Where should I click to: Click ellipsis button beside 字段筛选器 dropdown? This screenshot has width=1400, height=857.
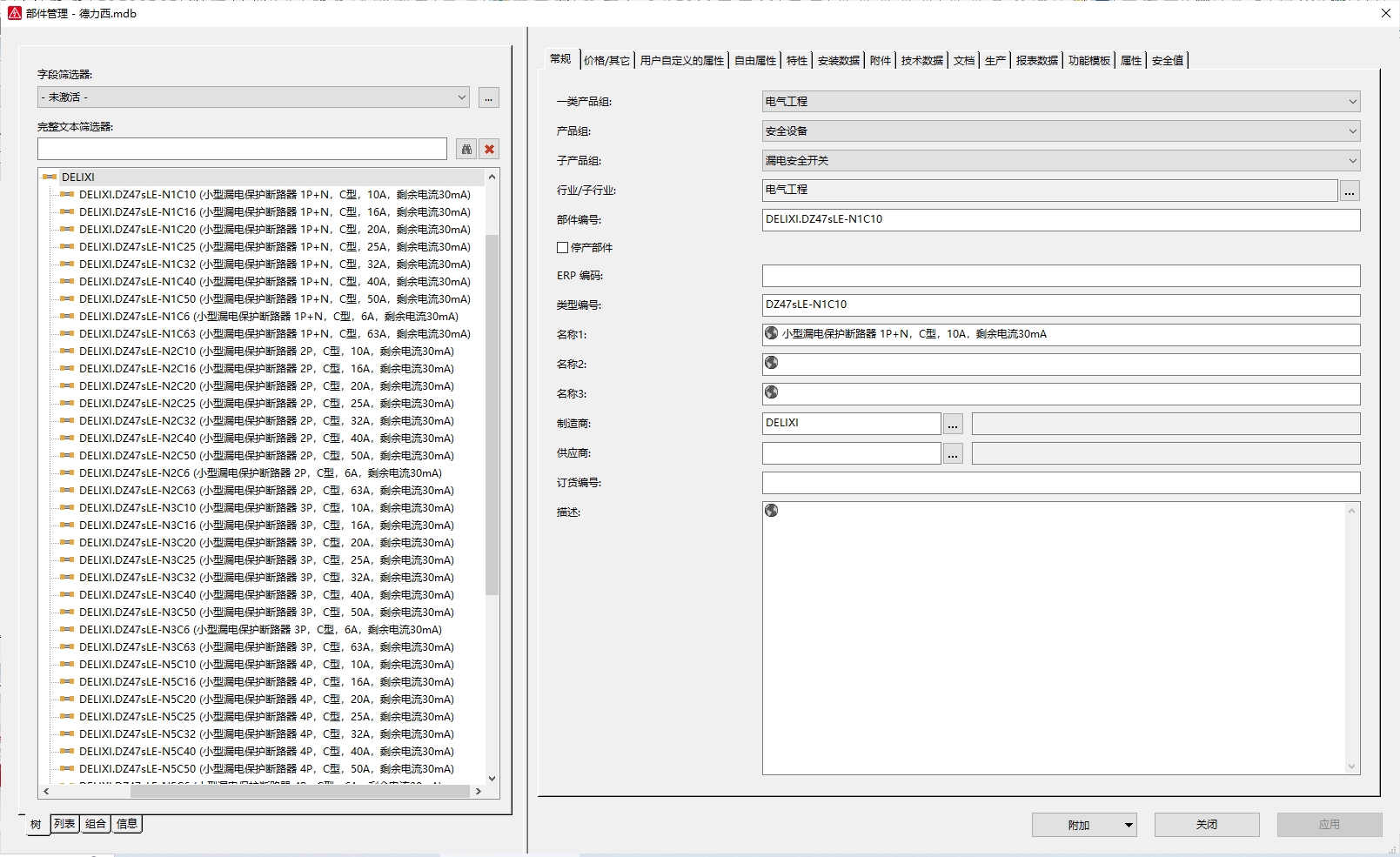[489, 98]
